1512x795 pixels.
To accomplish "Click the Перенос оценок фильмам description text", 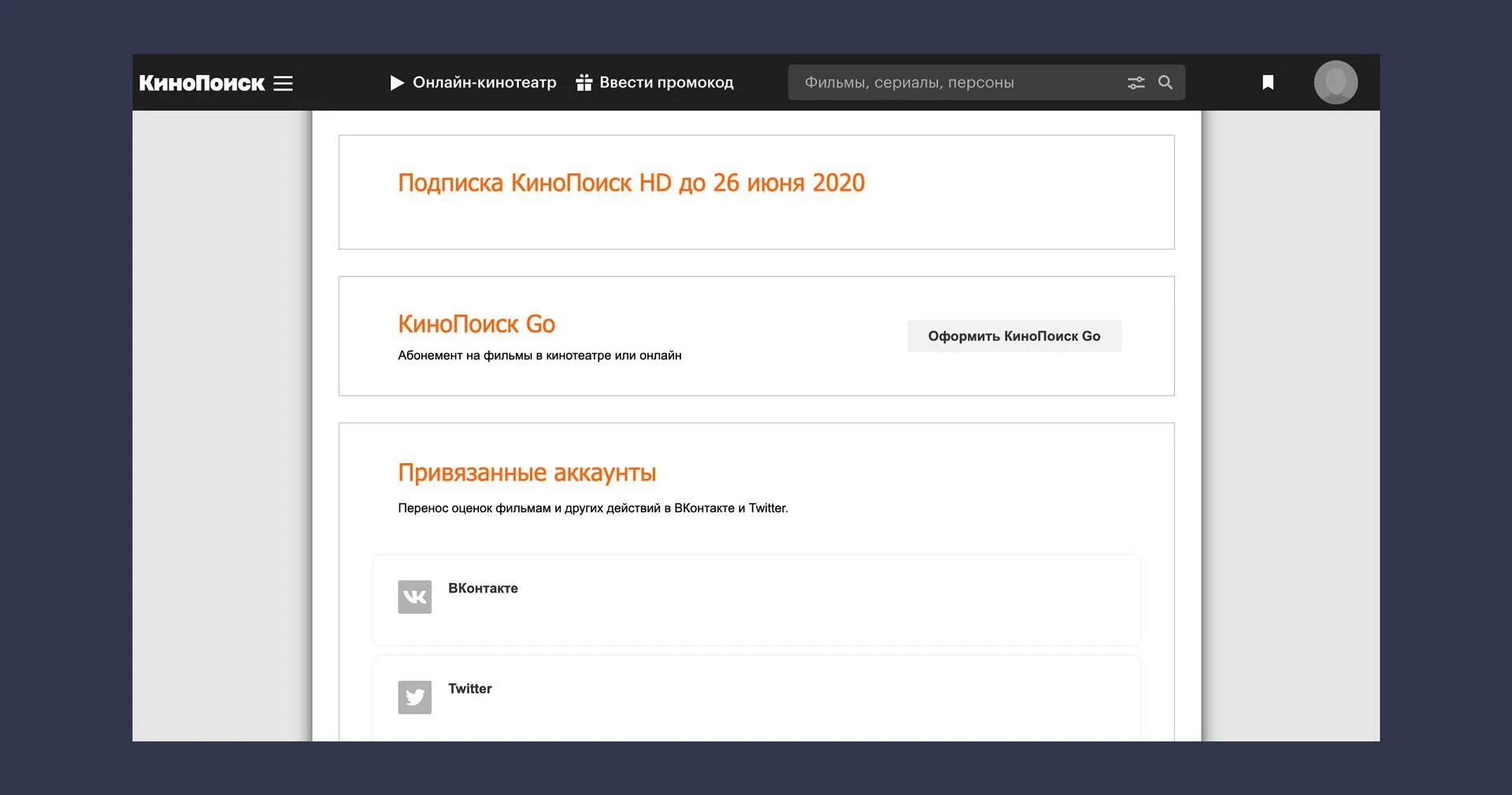I will (x=593, y=508).
